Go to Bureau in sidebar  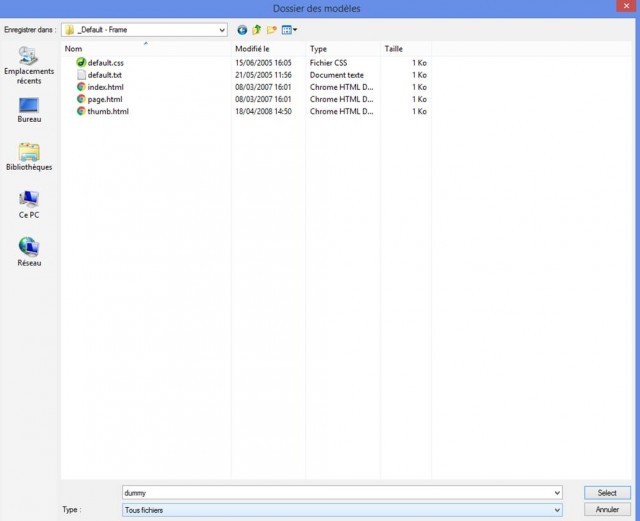[x=29, y=110]
